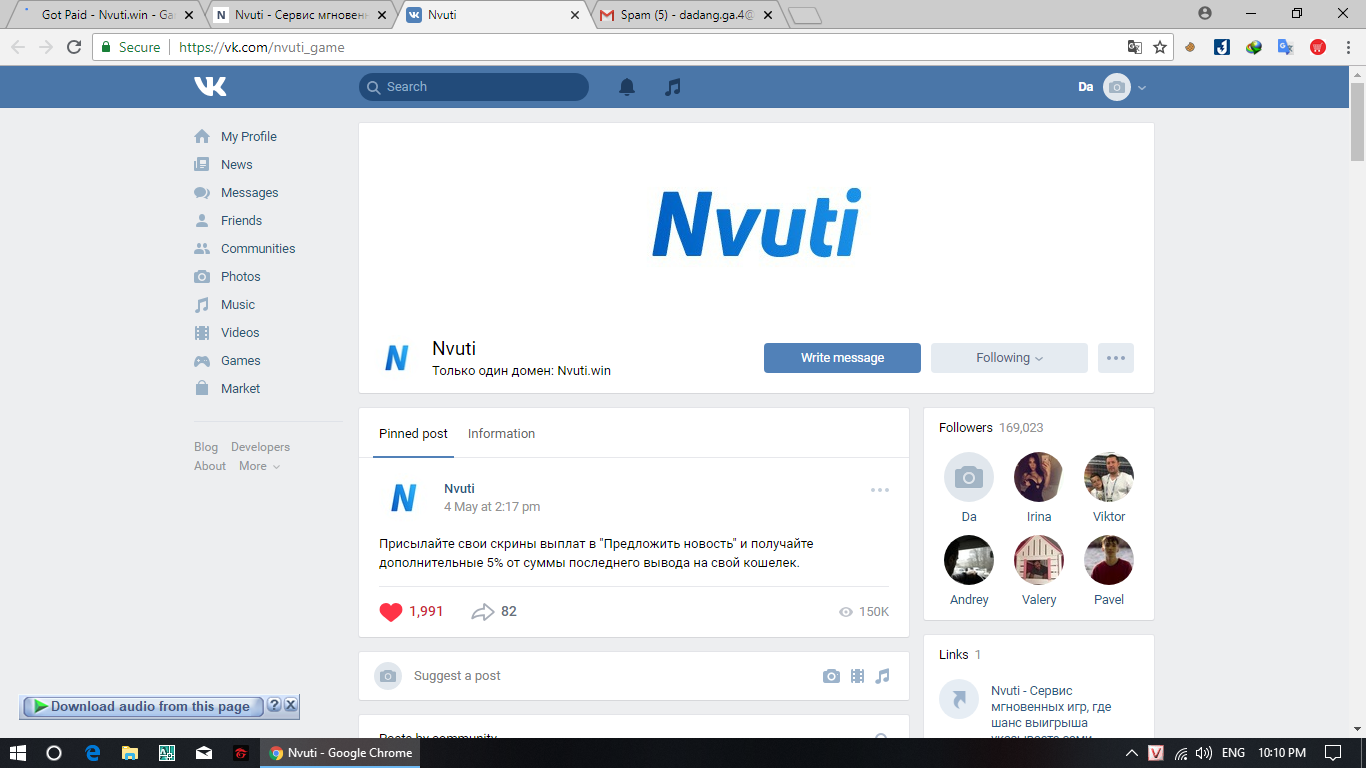Open help on the Download audio bar
This screenshot has width=1366, height=768.
pos(275,705)
